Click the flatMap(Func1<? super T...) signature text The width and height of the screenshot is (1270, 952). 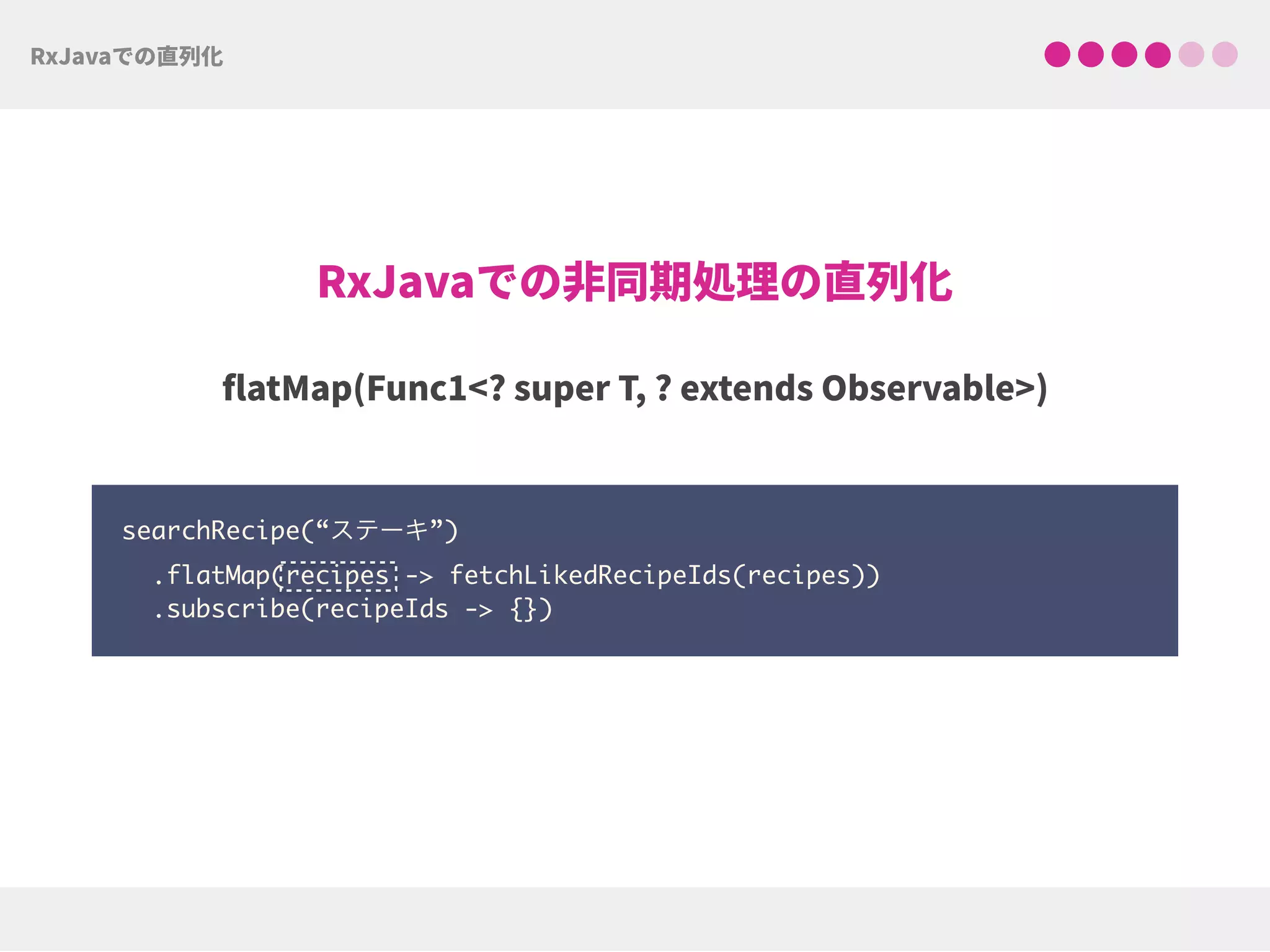pyautogui.click(x=634, y=389)
